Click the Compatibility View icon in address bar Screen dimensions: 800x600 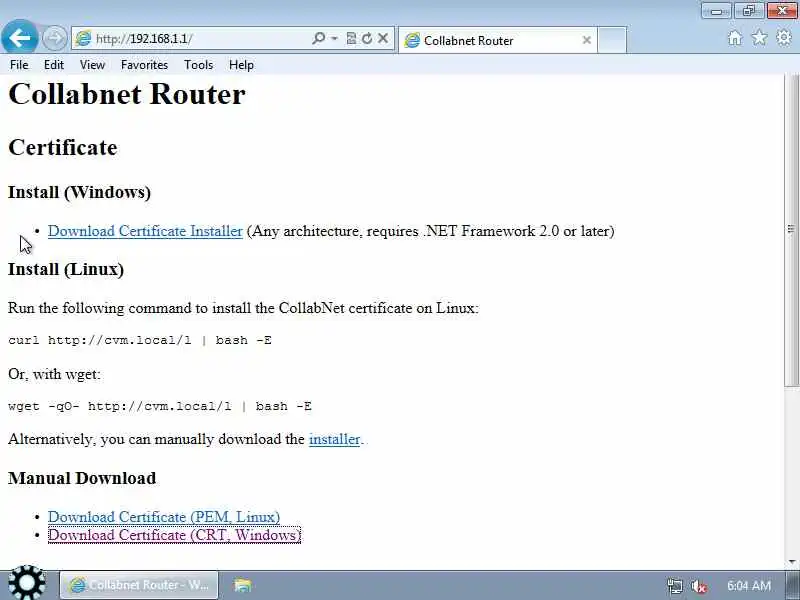[351, 38]
